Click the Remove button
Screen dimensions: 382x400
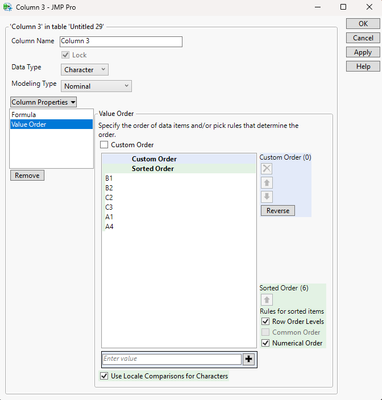[27, 175]
